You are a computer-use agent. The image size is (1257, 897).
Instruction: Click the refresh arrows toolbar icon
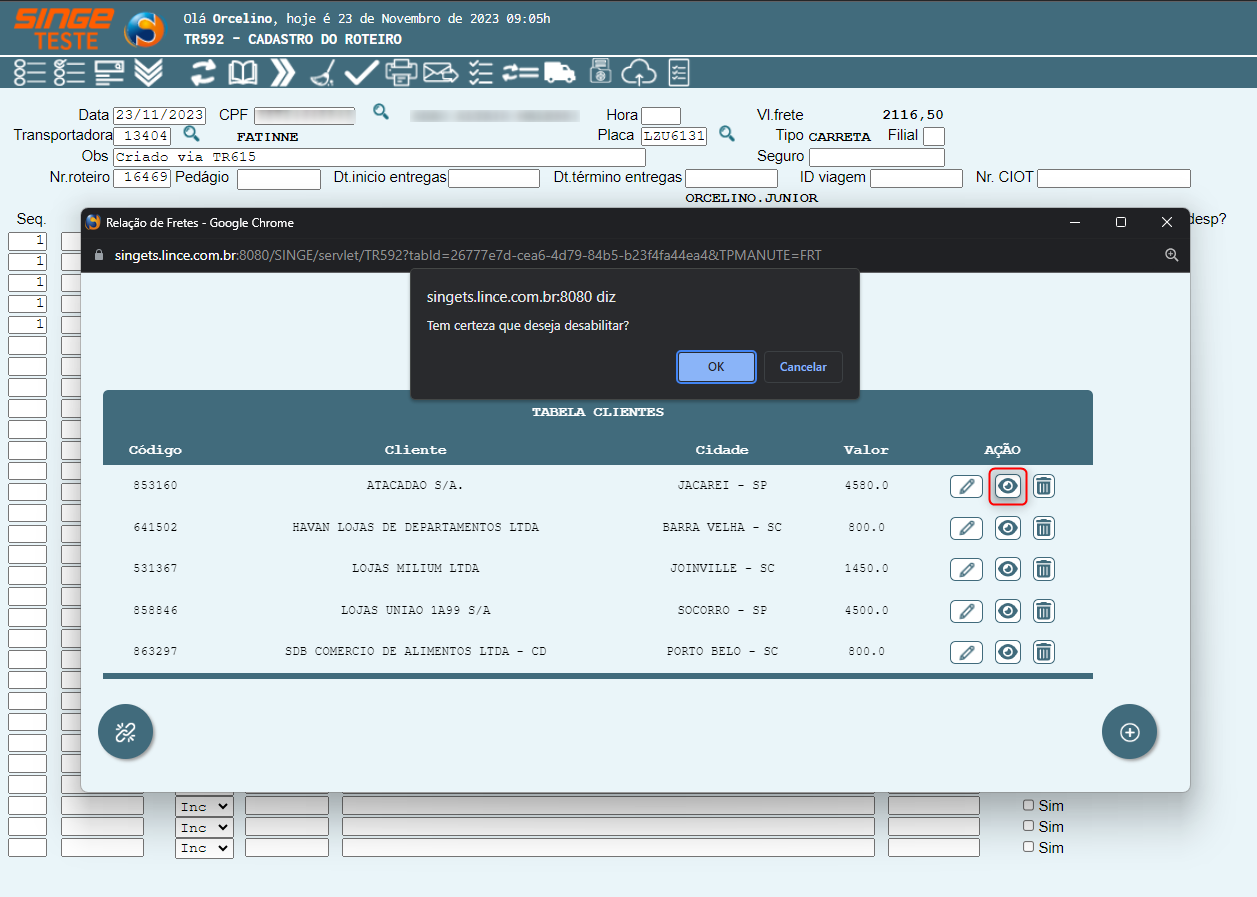(x=204, y=73)
